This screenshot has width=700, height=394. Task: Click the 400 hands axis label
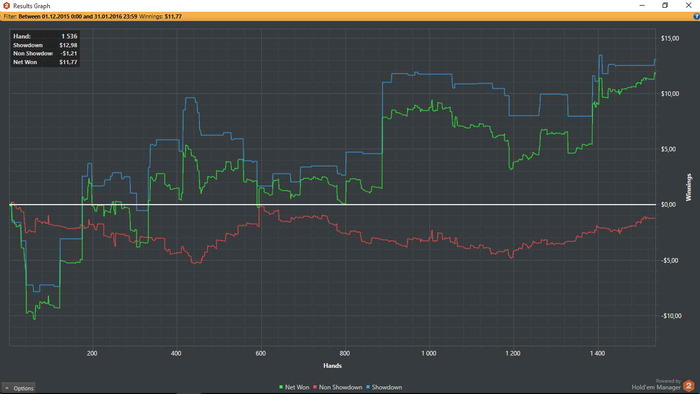[x=176, y=353]
